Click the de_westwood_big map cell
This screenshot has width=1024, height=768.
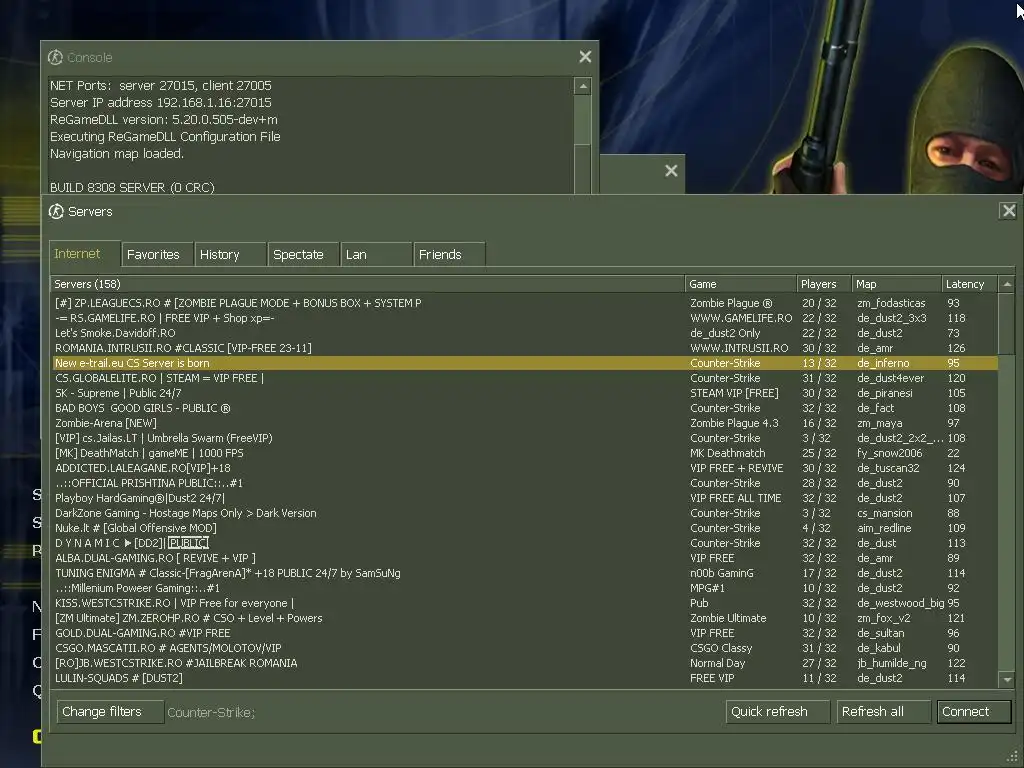[901, 603]
